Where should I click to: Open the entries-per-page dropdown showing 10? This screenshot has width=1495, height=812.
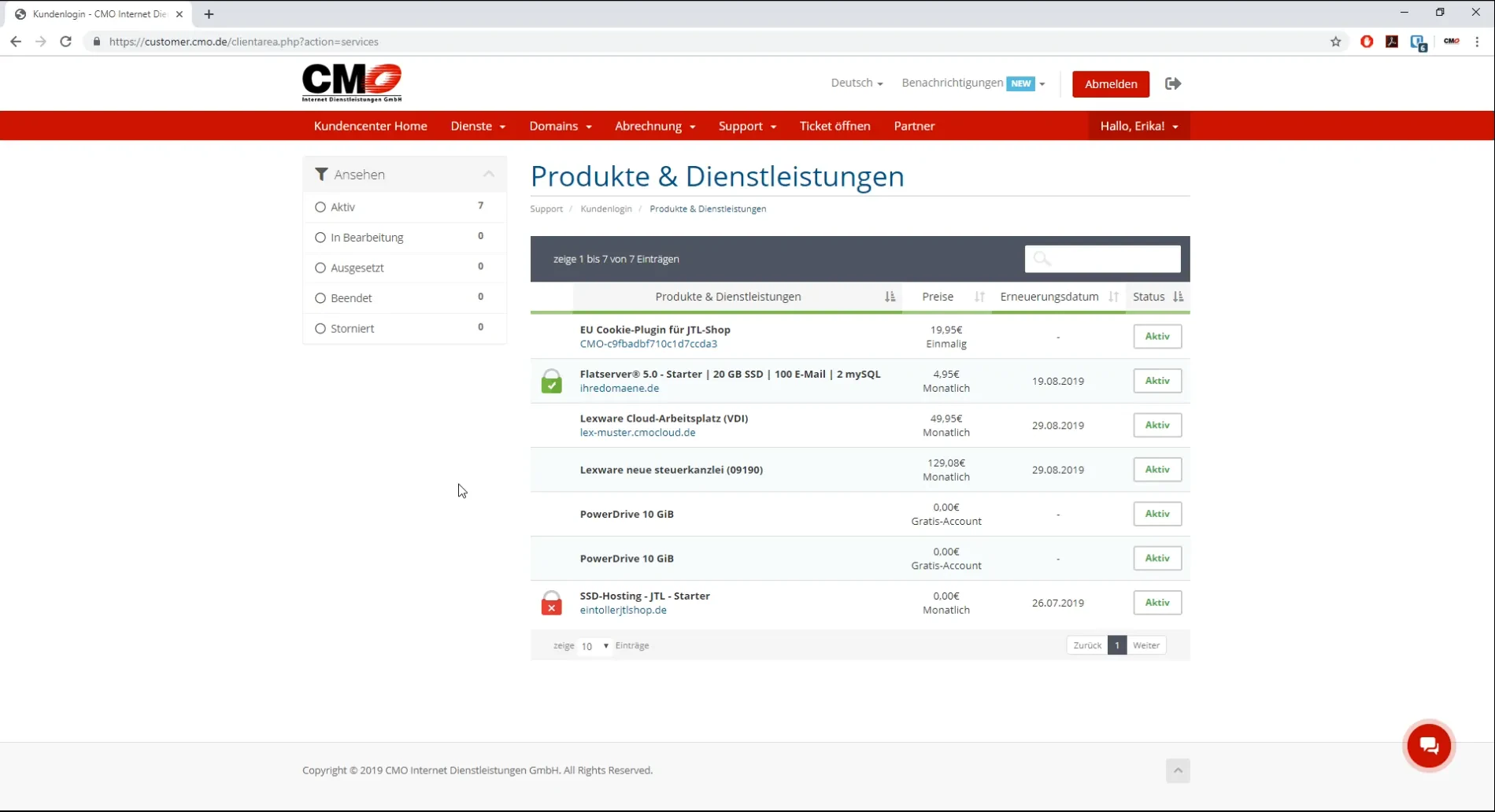[x=594, y=646]
